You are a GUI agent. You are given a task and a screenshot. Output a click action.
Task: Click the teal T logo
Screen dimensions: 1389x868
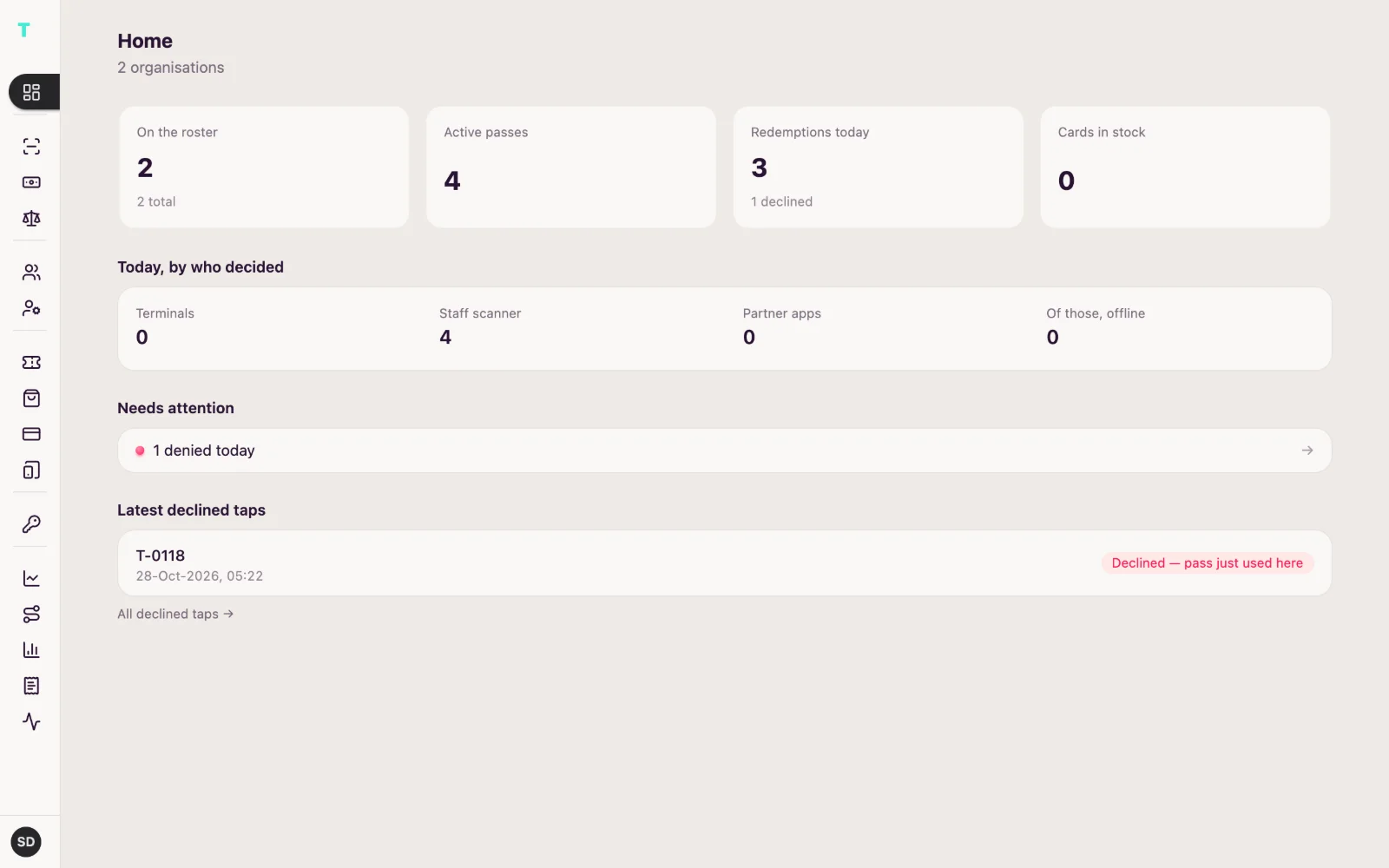pyautogui.click(x=23, y=30)
